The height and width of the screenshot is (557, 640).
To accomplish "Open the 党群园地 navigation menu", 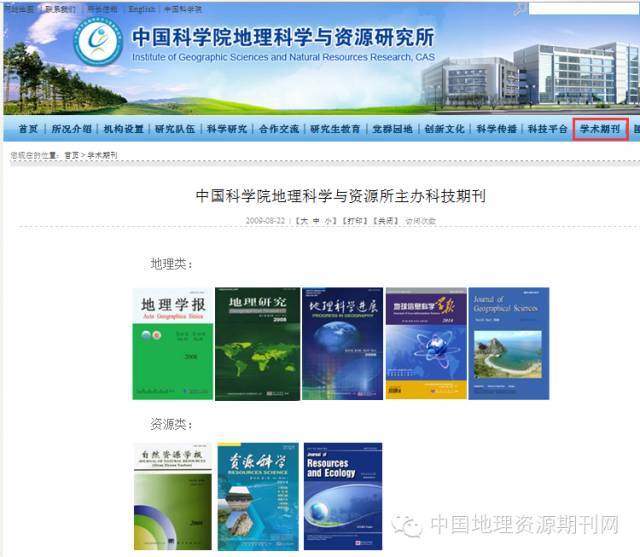I will point(393,129).
